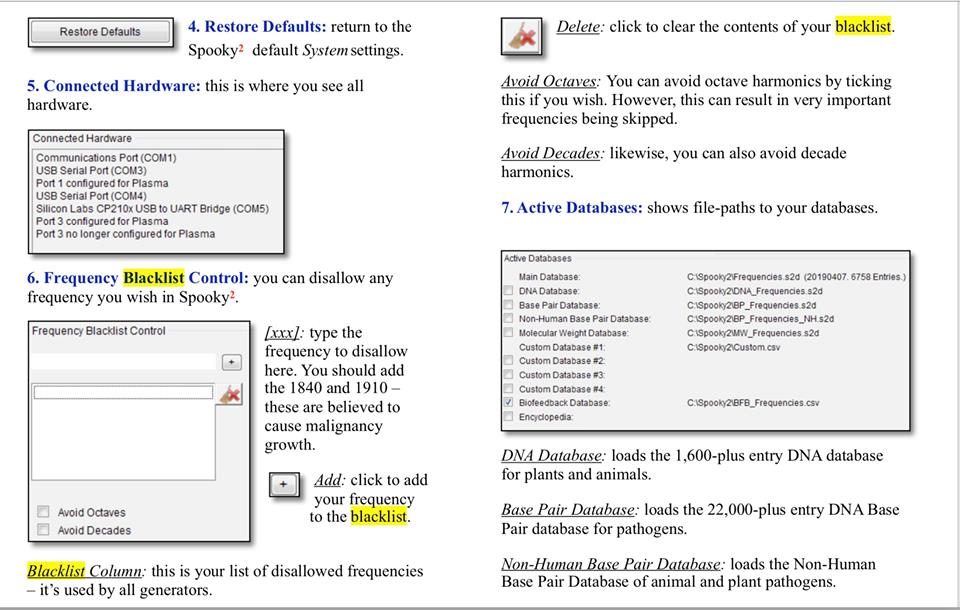This screenshot has width=960, height=610.
Task: Uncheck the Biofeedback Database checkbox
Action: (509, 403)
